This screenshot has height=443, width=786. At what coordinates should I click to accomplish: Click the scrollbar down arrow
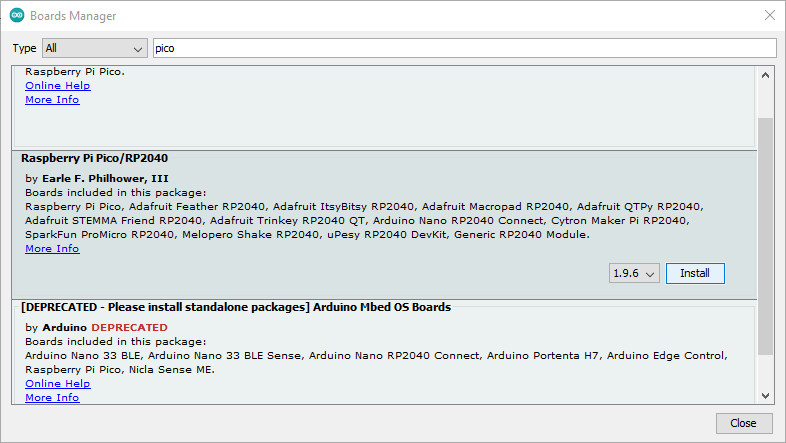[765, 396]
